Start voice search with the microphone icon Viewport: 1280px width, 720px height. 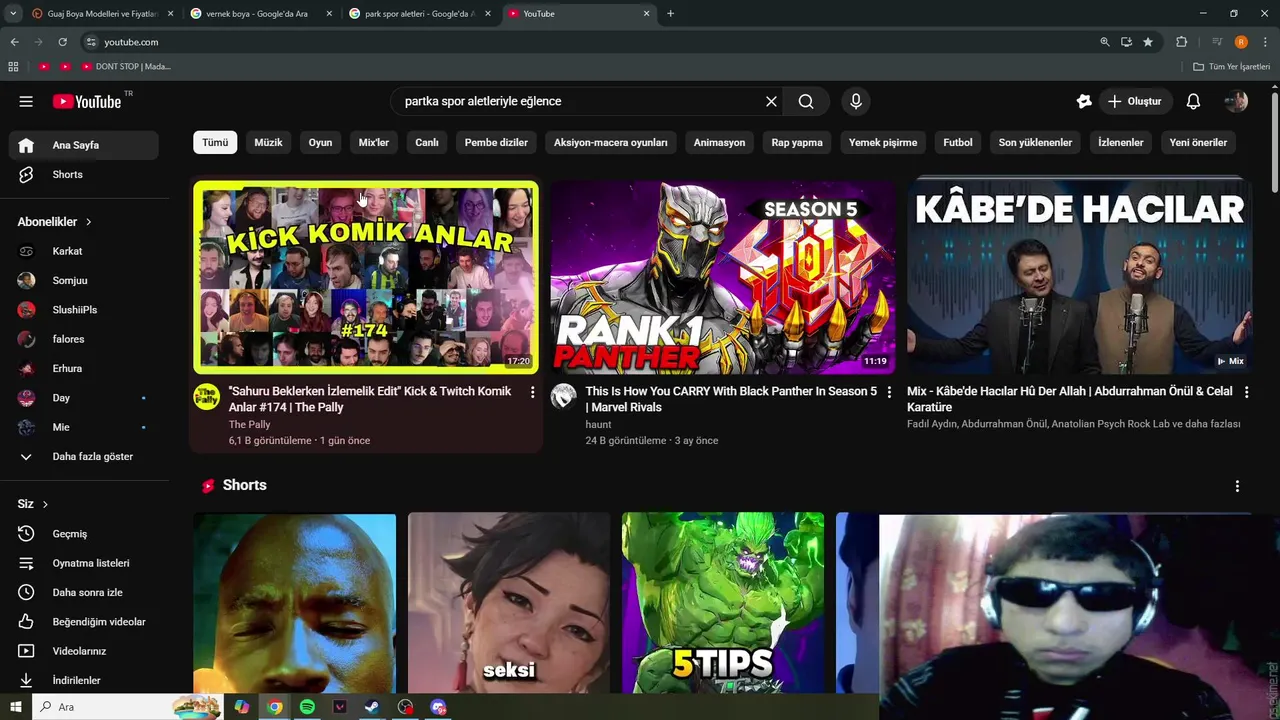[x=855, y=101]
